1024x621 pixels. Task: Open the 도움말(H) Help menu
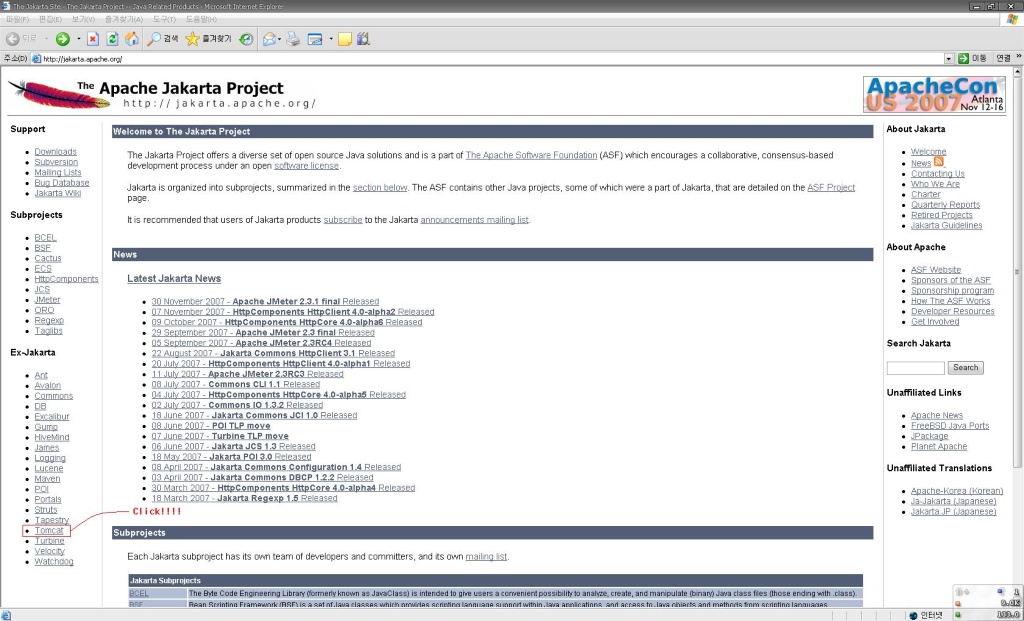pyautogui.click(x=201, y=20)
